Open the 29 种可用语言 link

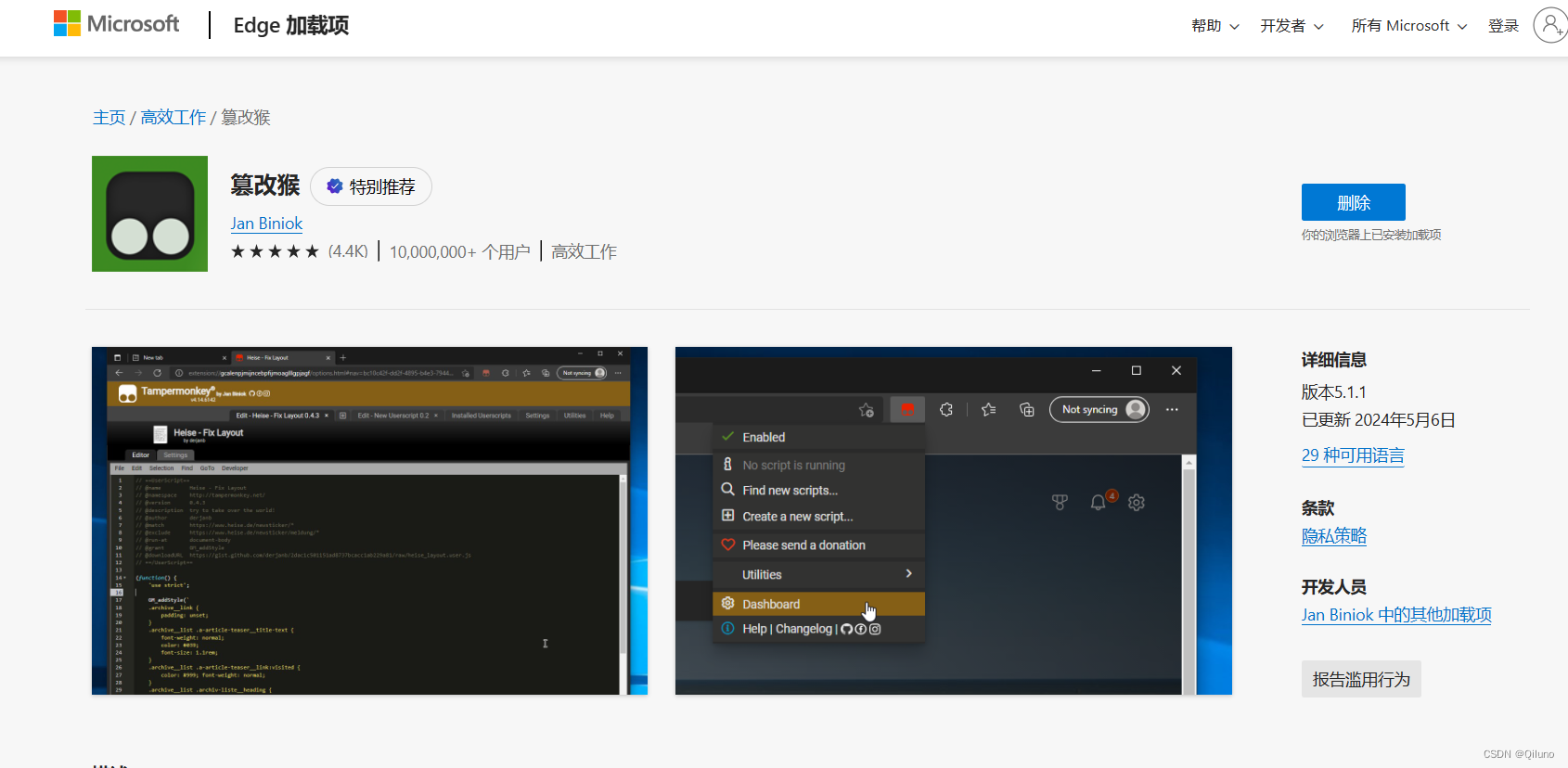click(x=1353, y=455)
